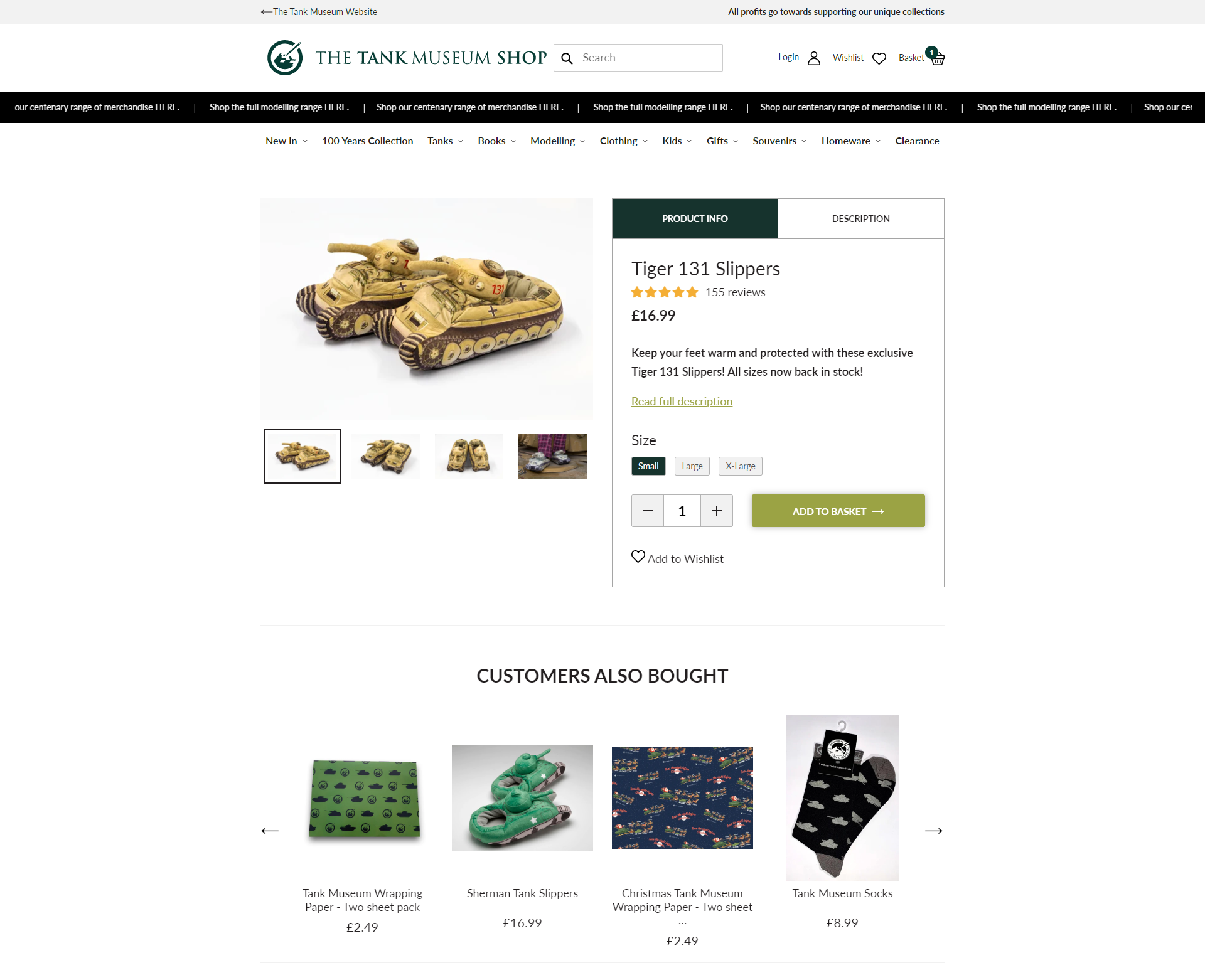This screenshot has width=1205, height=980.
Task: Click the Tank Museum Shop logo icon
Action: 285,58
